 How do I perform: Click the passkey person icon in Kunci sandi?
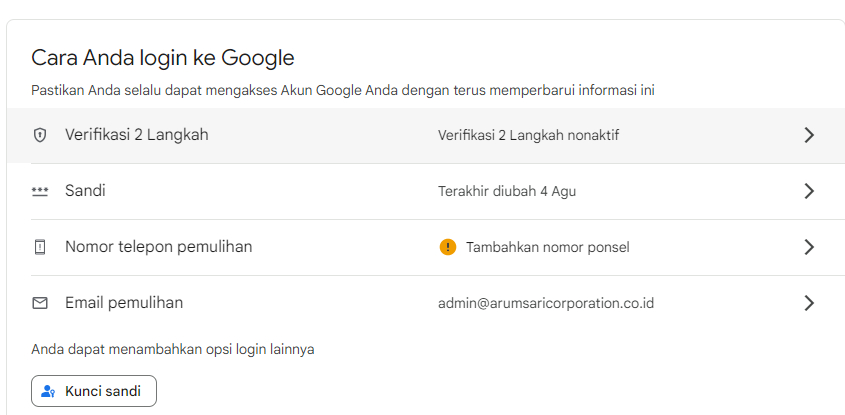click(x=49, y=391)
